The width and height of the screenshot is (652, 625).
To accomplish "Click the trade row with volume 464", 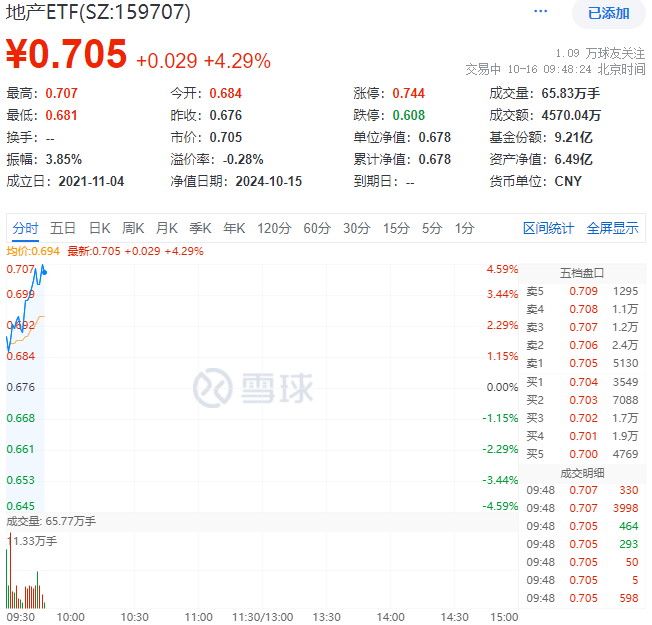I will [x=582, y=526].
